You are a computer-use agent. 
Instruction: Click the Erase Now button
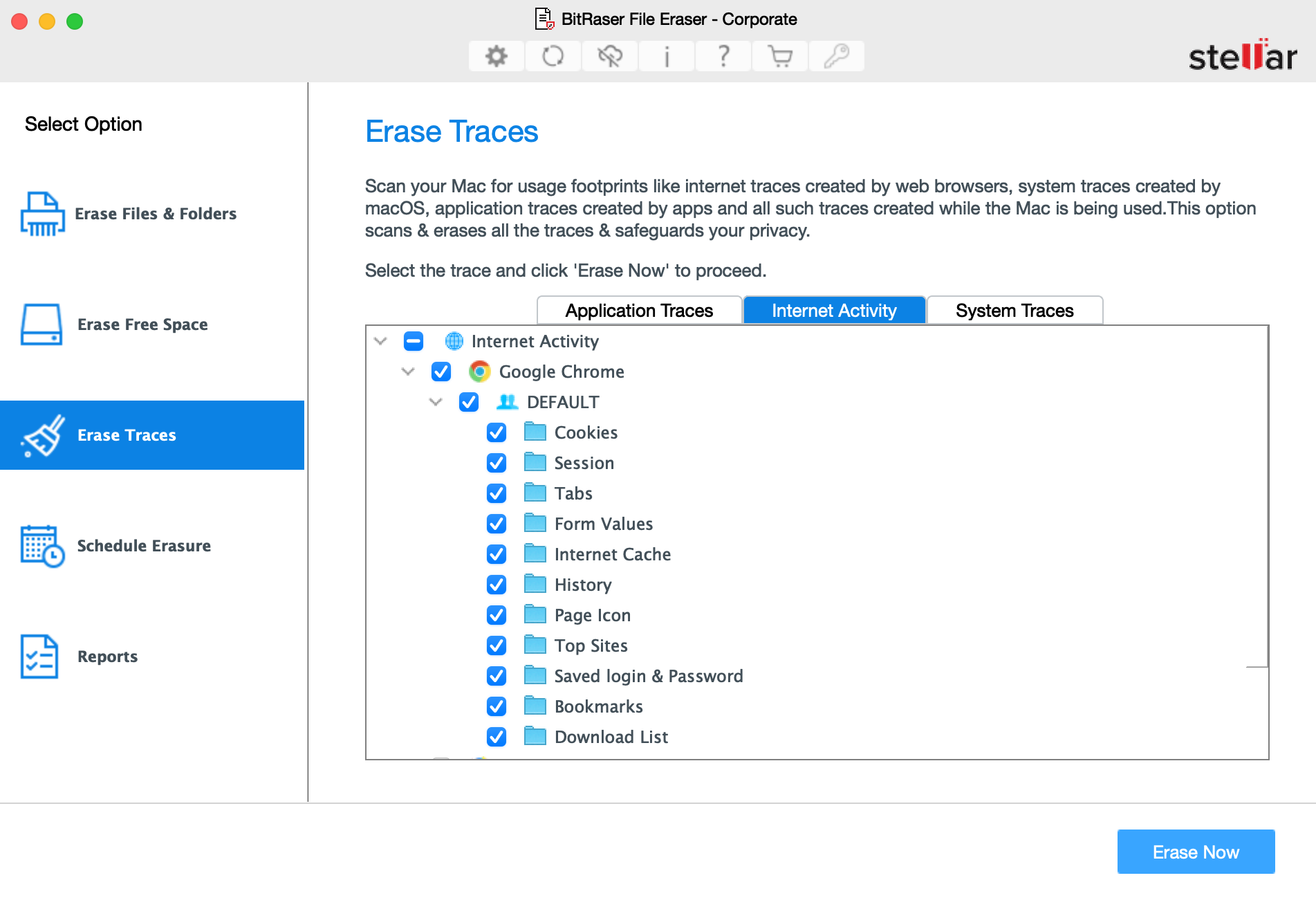tap(1196, 852)
